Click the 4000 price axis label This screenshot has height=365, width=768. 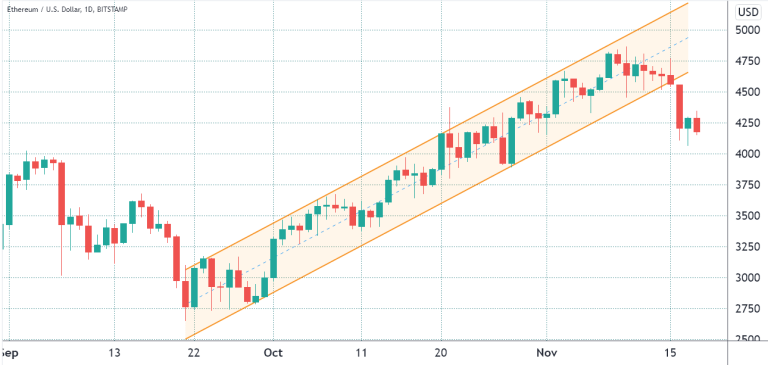pyautogui.click(x=750, y=154)
